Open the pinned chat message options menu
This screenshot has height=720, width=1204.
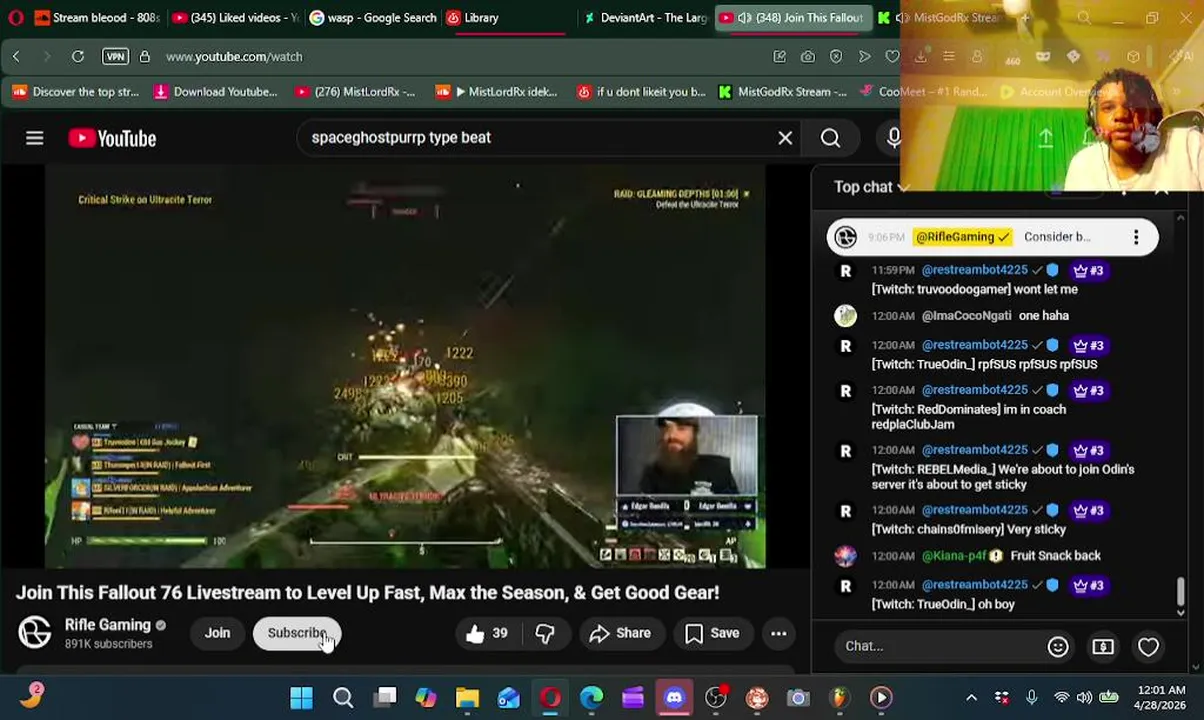pos(1136,237)
